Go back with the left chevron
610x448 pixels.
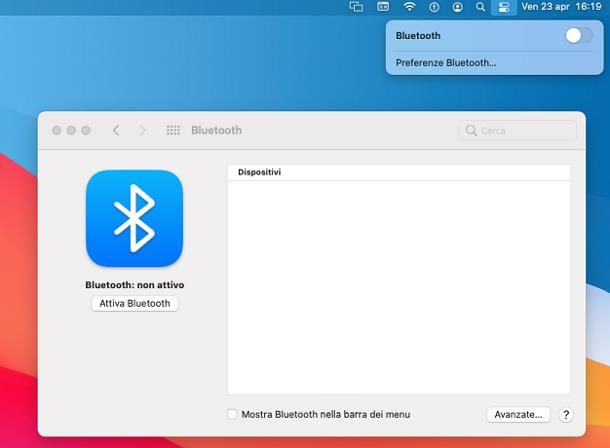coord(116,130)
